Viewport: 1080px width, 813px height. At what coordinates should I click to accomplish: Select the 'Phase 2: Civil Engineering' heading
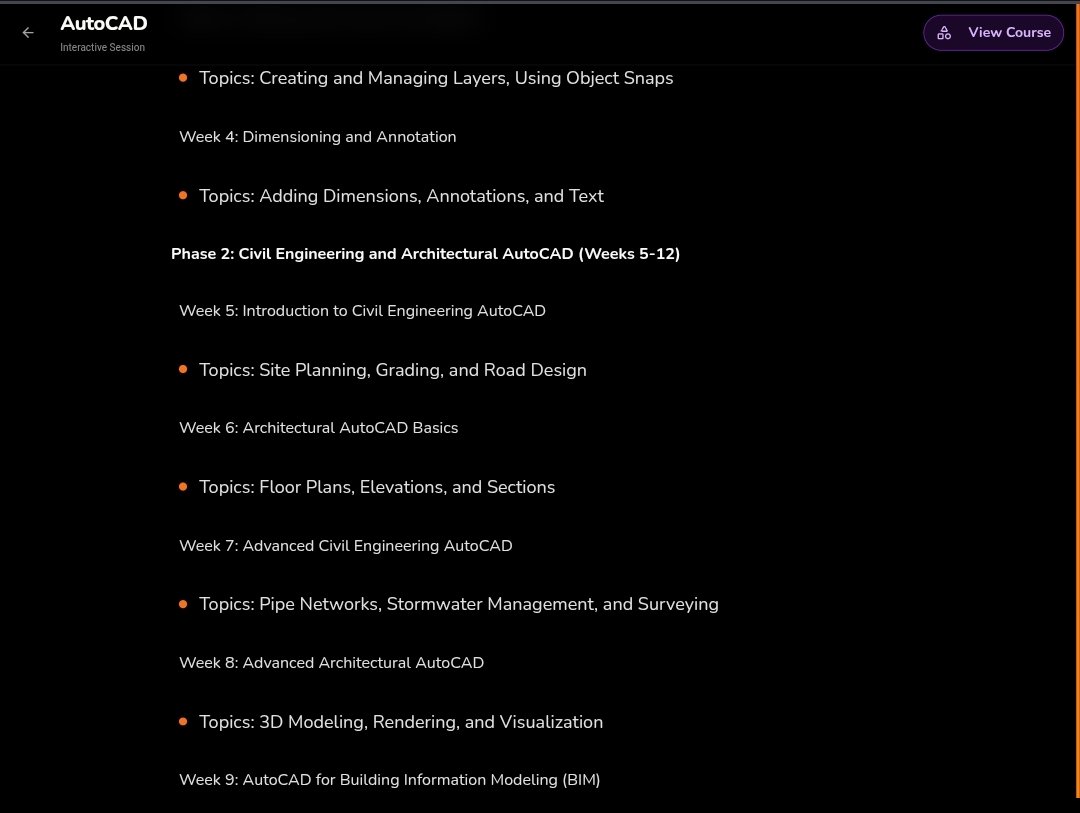pyautogui.click(x=425, y=254)
